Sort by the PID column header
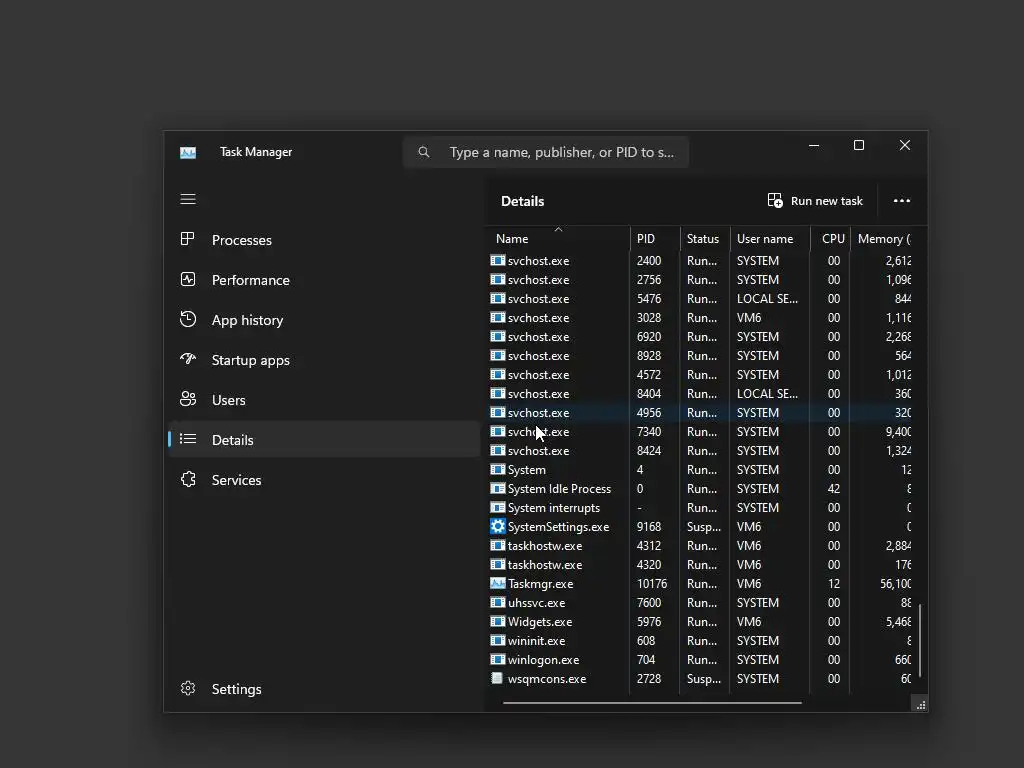This screenshot has height=768, width=1024. coord(655,238)
